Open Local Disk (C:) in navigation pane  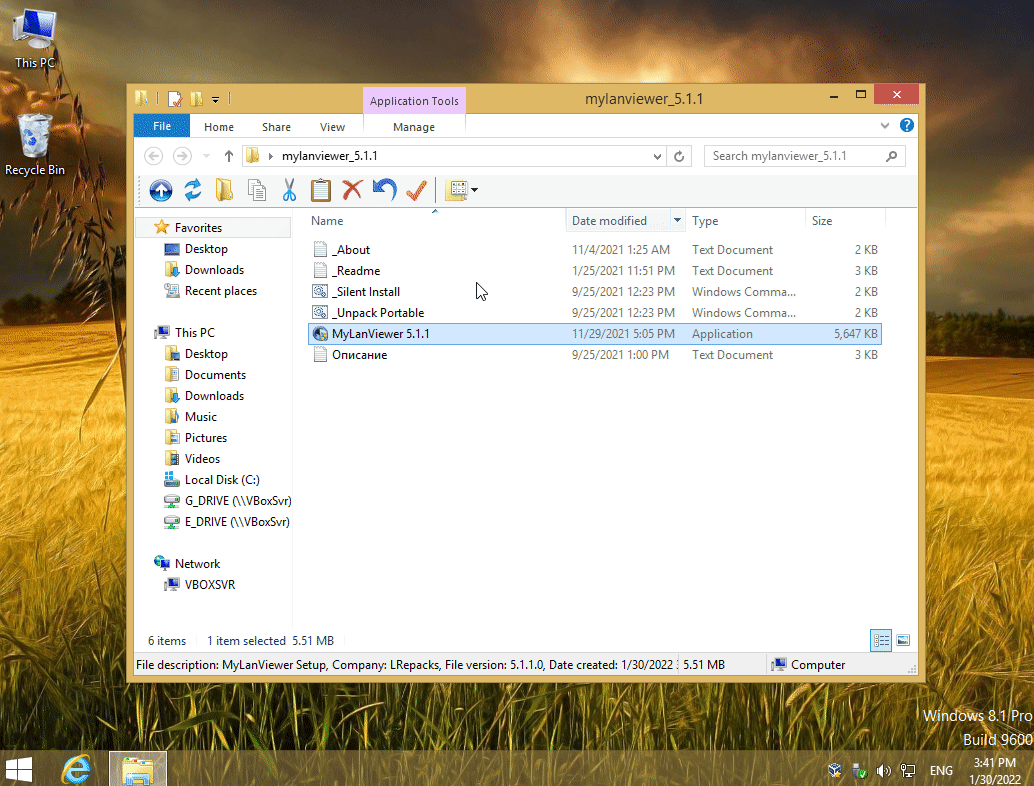[222, 480]
